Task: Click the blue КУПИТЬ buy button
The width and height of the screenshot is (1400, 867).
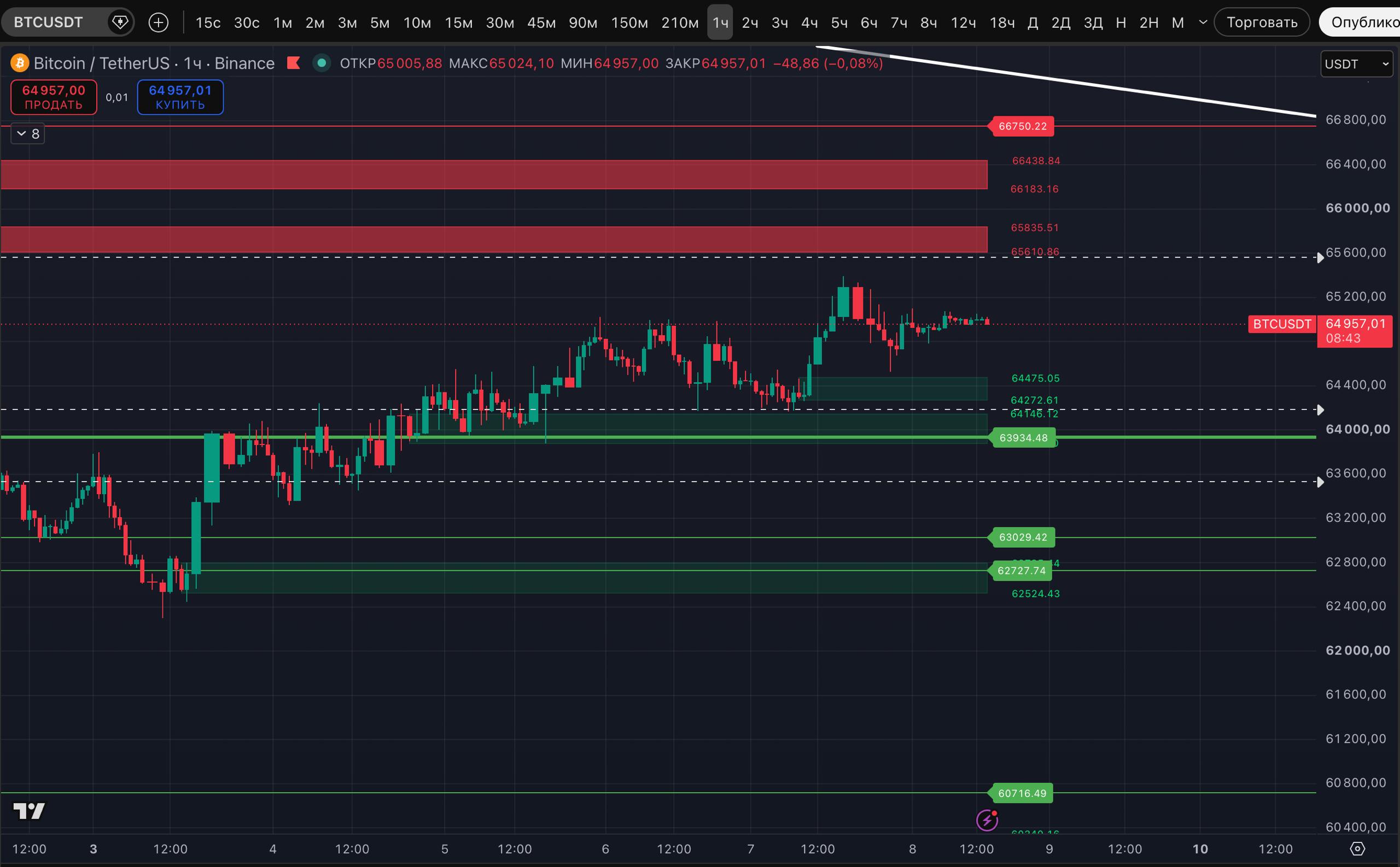Action: (x=180, y=97)
